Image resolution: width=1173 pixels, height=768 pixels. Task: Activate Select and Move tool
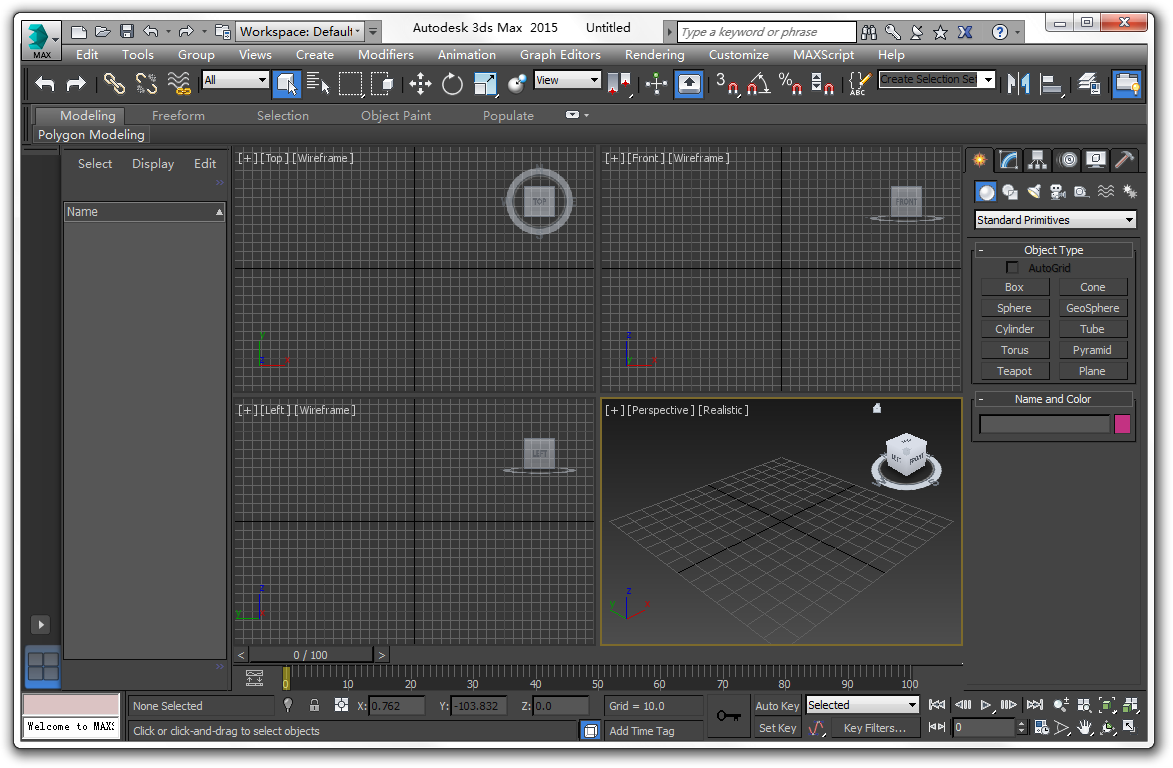pyautogui.click(x=420, y=84)
